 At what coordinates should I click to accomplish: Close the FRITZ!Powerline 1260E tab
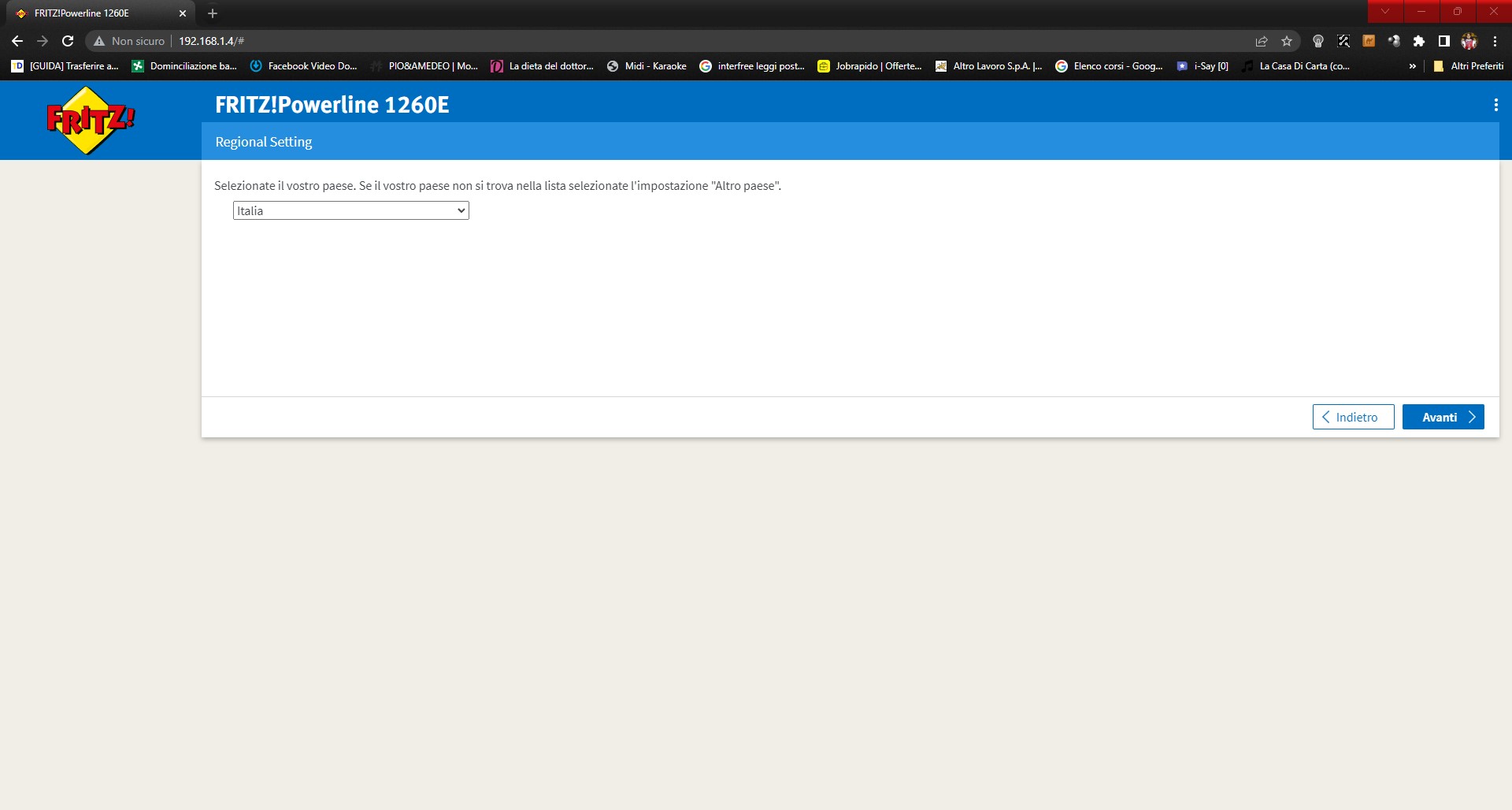[x=183, y=13]
